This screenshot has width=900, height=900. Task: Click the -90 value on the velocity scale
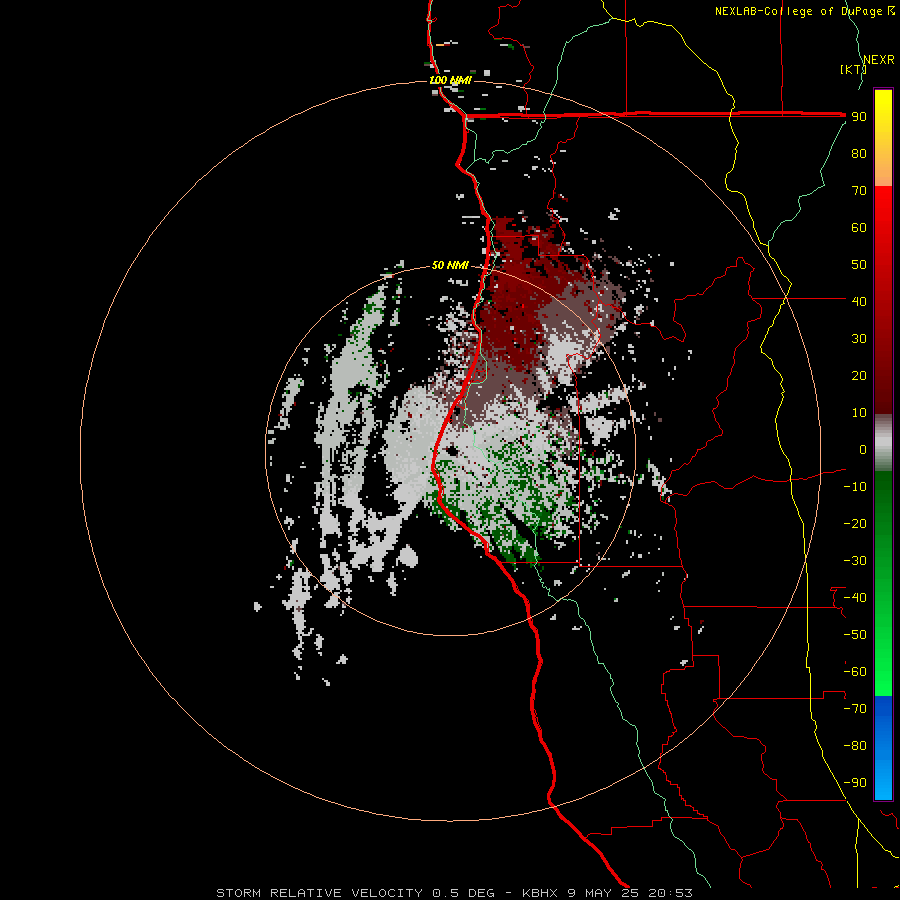coord(855,782)
